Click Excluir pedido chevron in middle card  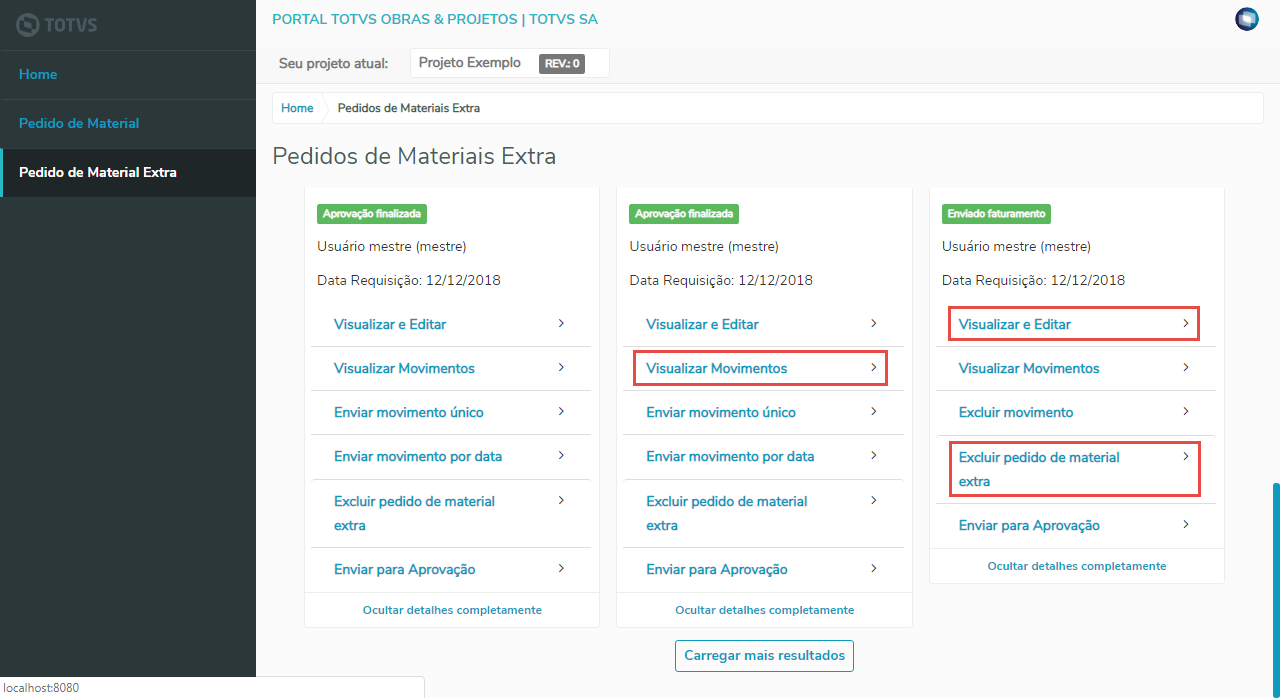click(873, 500)
